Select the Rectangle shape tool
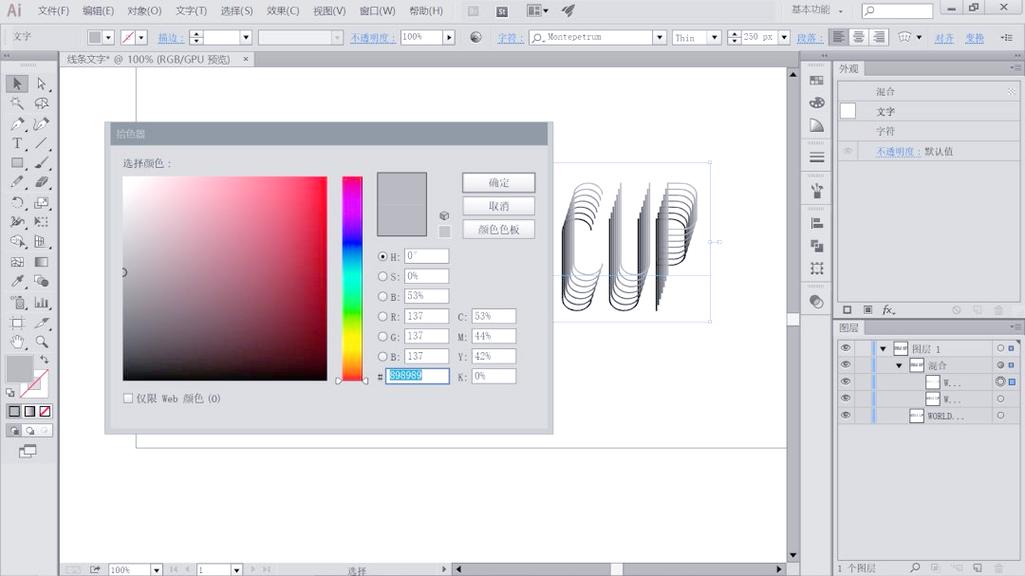 pos(17,163)
